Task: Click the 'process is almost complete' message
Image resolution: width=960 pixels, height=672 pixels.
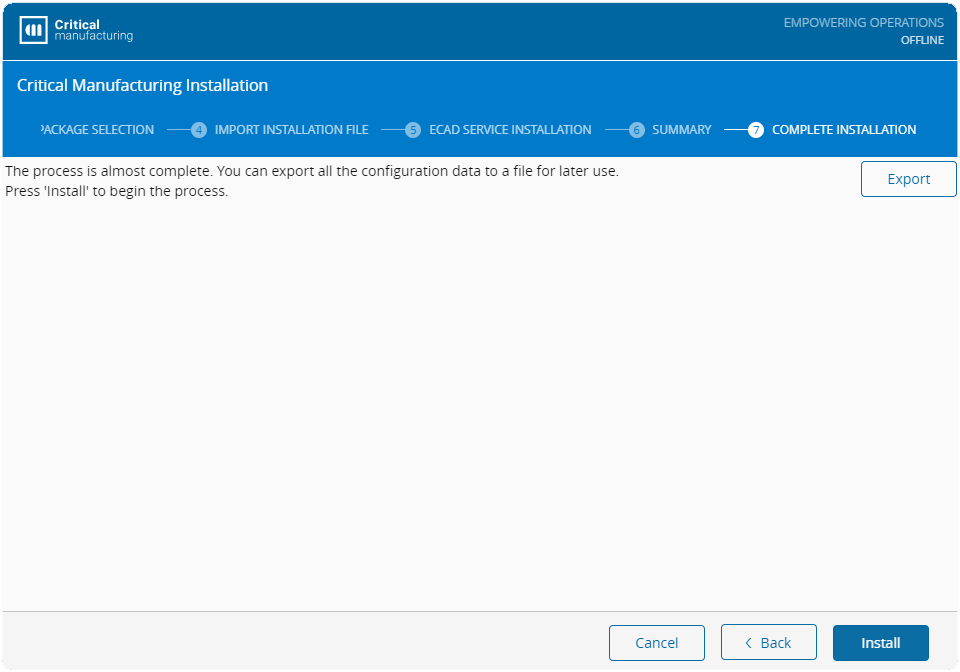Action: point(312,171)
